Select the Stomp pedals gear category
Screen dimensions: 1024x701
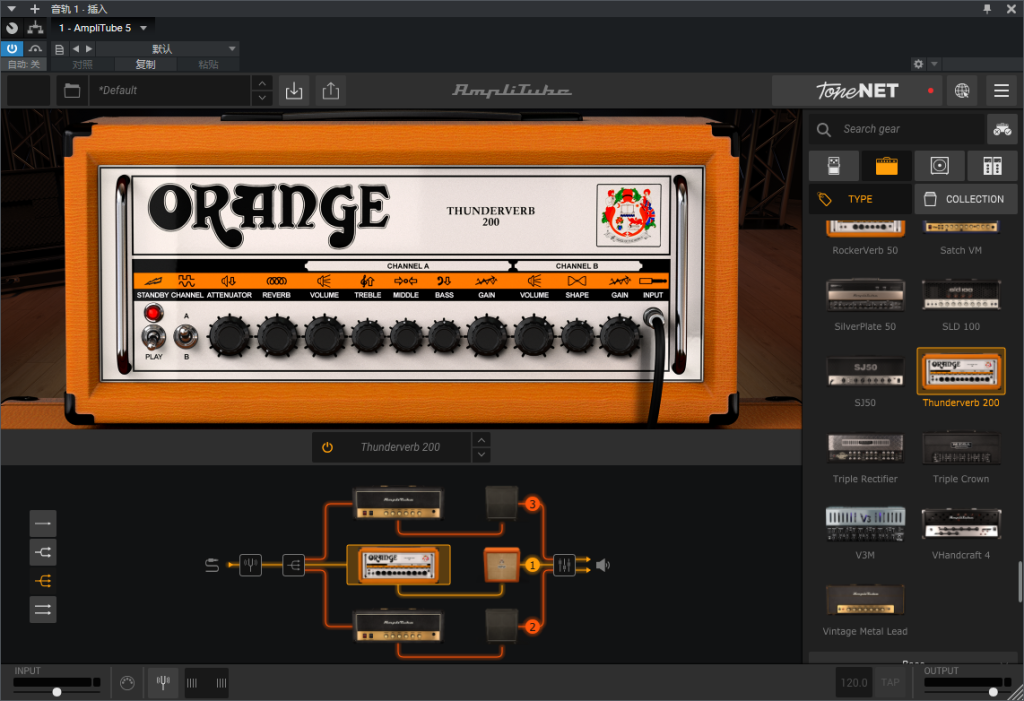[833, 166]
